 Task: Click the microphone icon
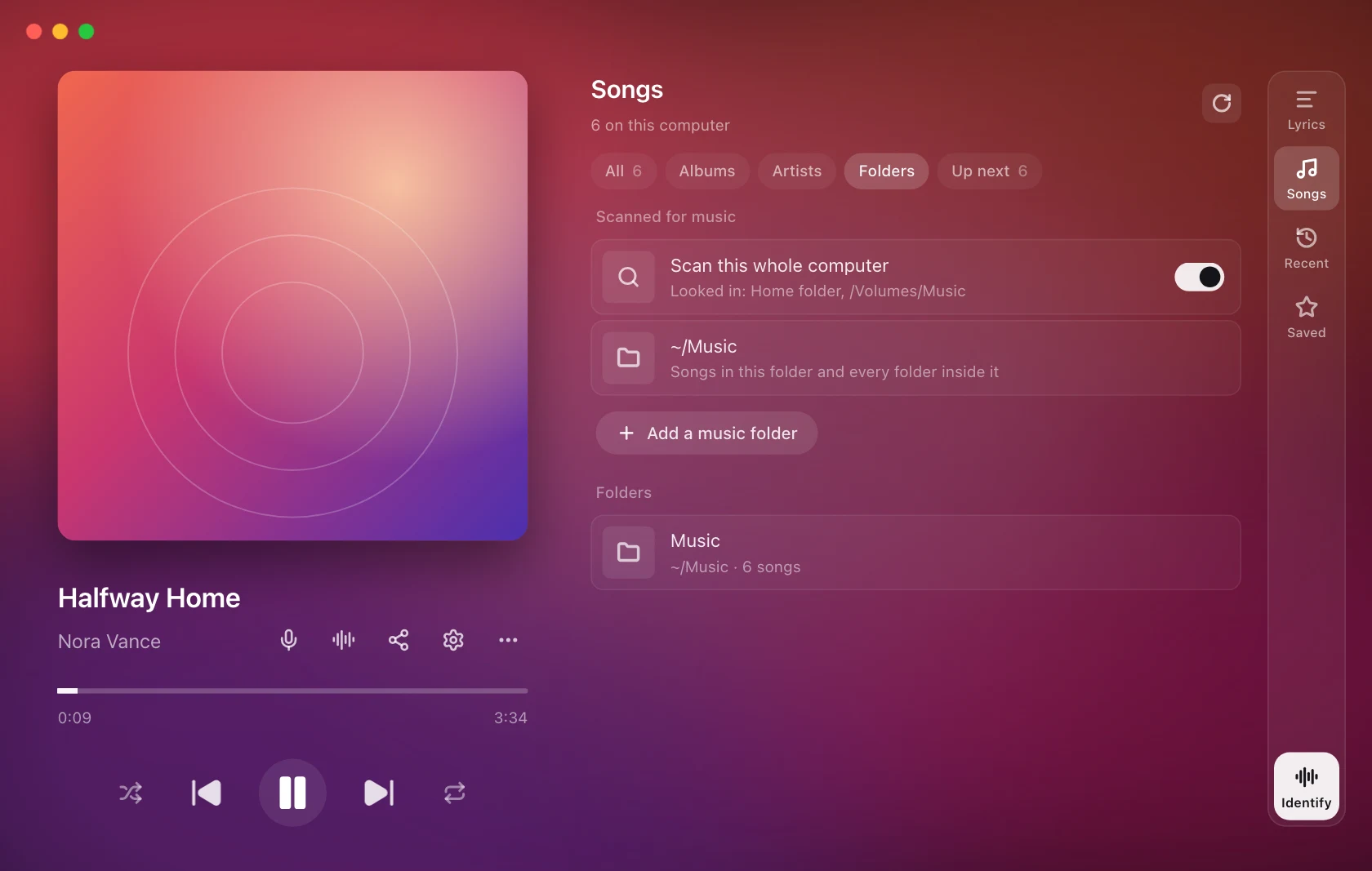288,640
